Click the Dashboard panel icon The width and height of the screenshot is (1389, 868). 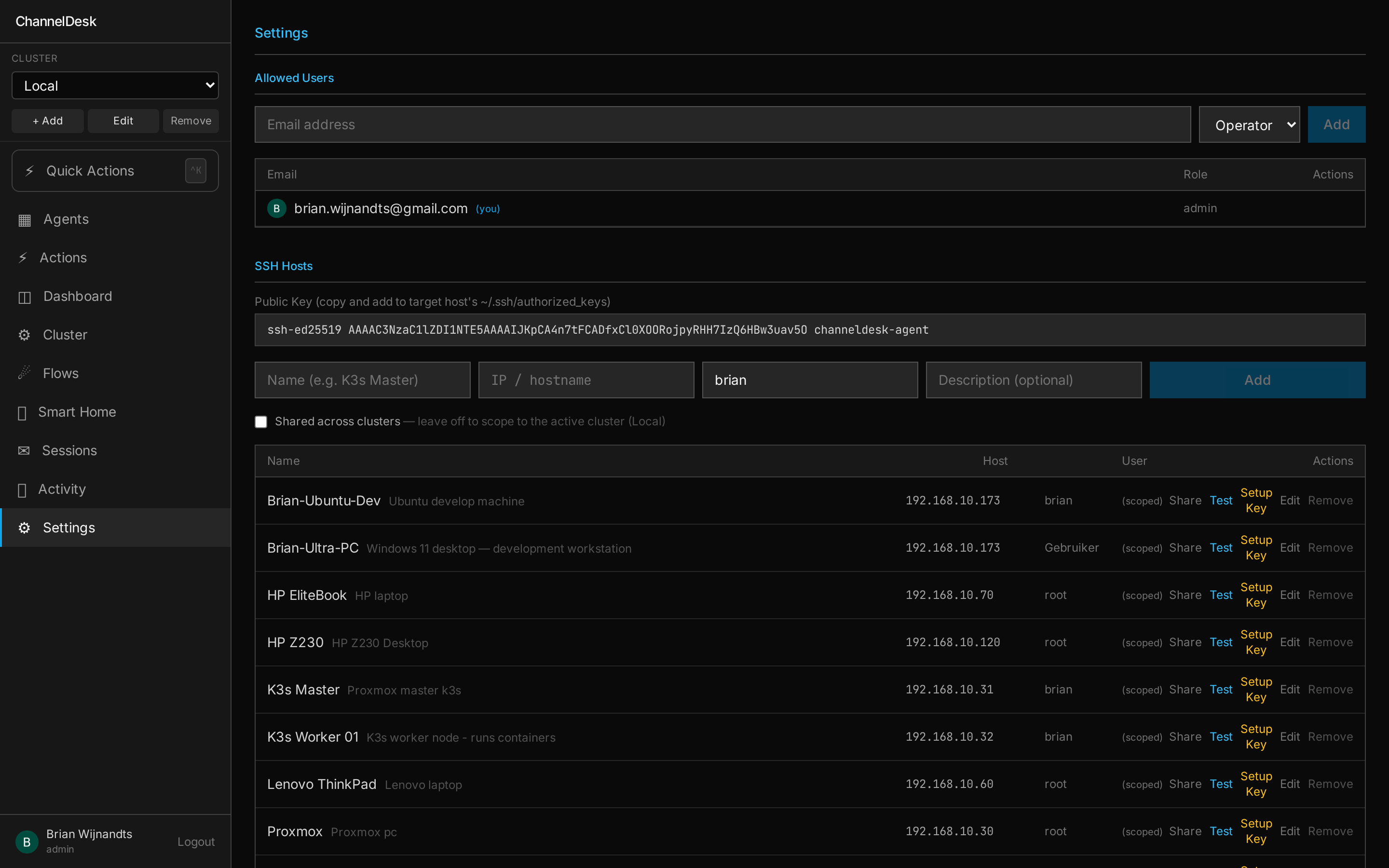coord(24,297)
